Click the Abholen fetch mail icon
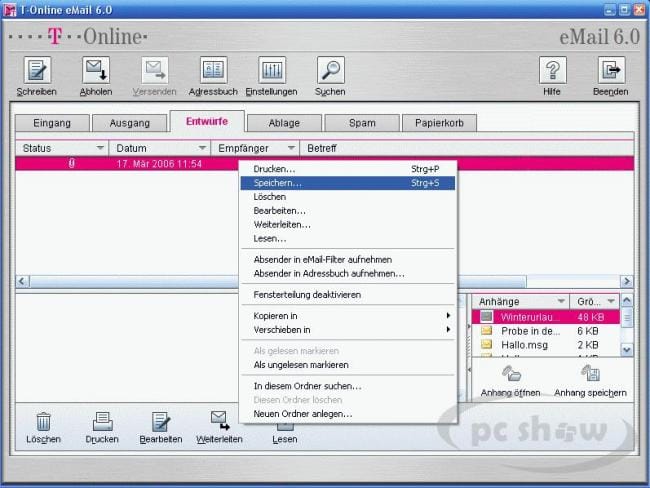Screen dimensions: 650x488 96,70
